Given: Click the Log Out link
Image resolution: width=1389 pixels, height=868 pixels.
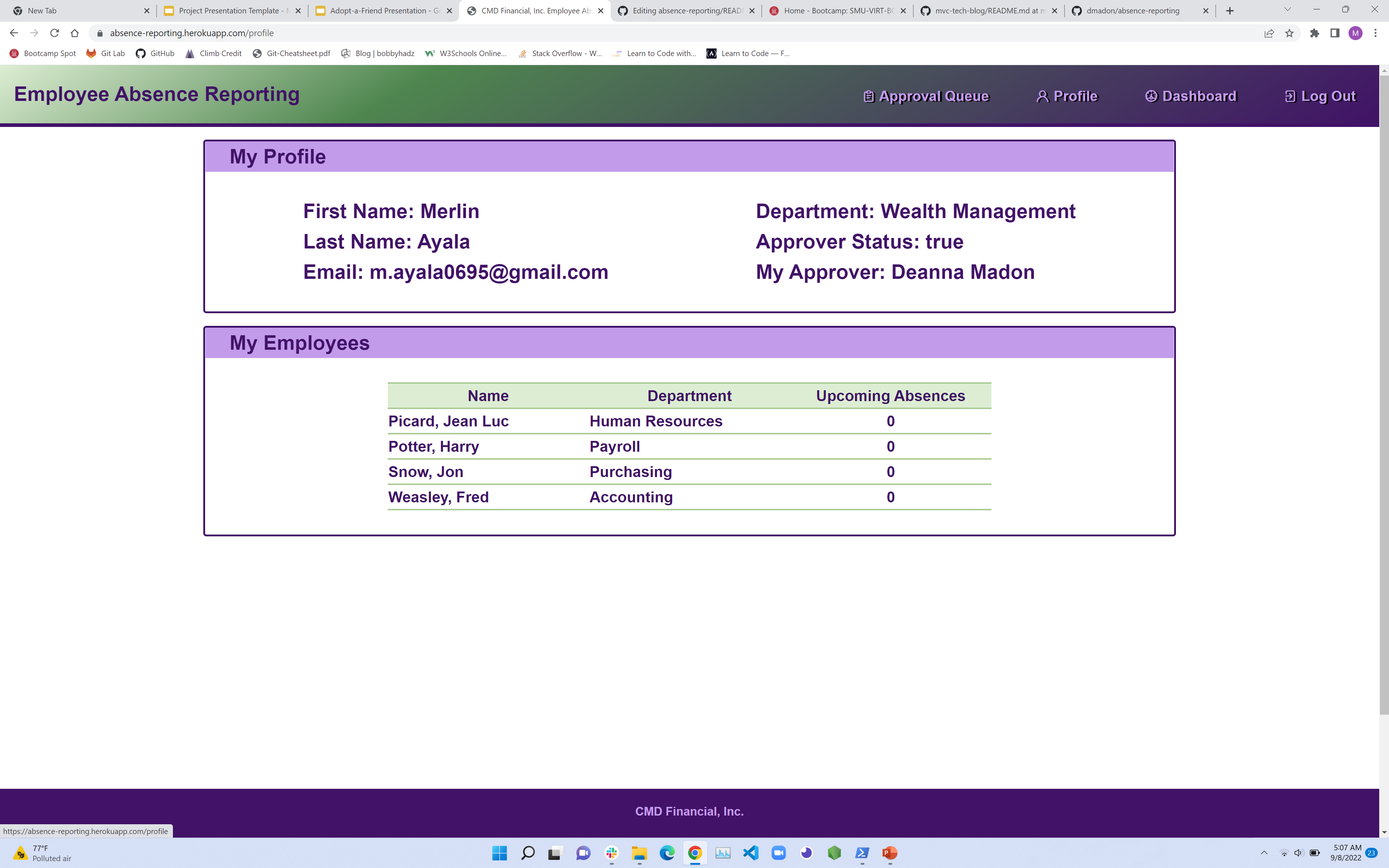Looking at the screenshot, I should point(1320,97).
